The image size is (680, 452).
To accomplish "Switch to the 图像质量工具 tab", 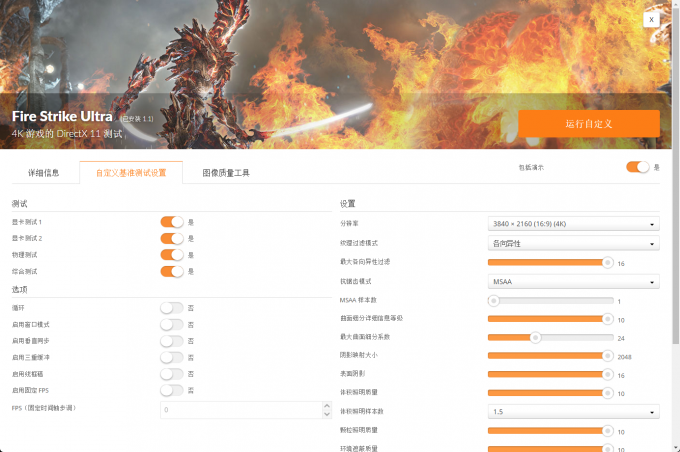I will click(226, 173).
